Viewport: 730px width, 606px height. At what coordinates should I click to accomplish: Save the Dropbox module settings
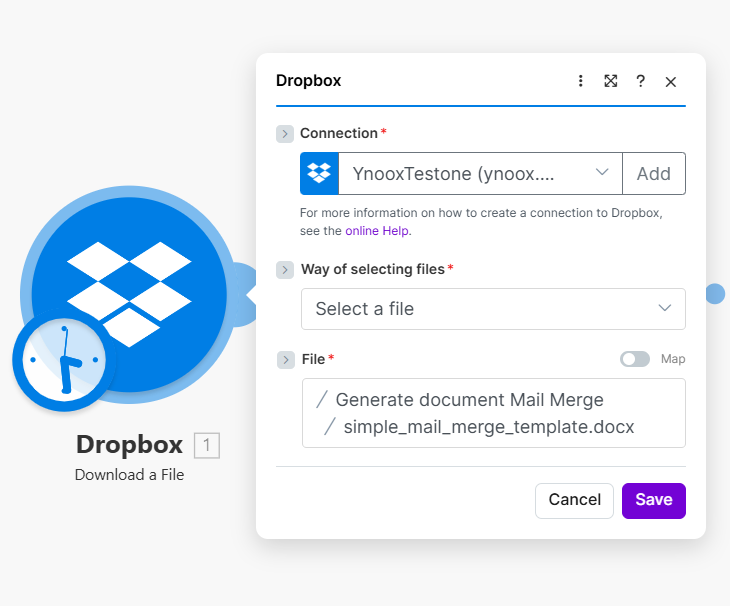pyautogui.click(x=653, y=500)
